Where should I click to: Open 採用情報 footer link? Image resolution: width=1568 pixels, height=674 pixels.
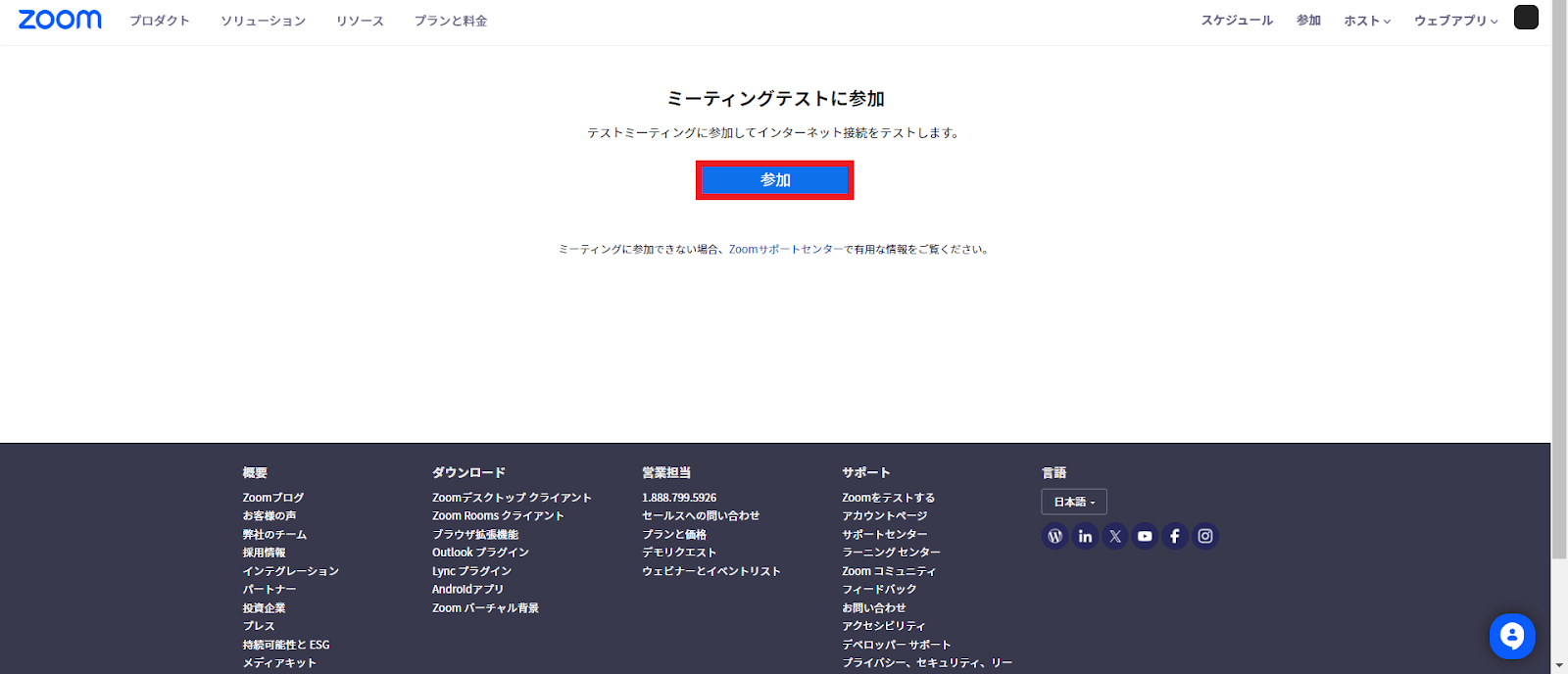tap(265, 553)
